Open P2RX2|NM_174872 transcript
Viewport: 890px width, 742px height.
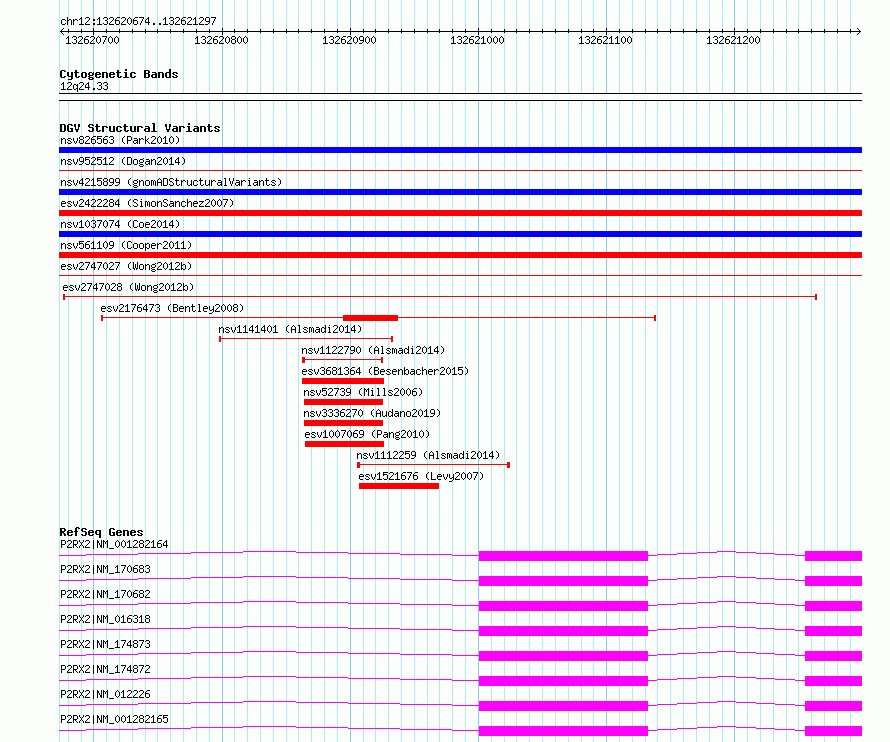pyautogui.click(x=105, y=669)
